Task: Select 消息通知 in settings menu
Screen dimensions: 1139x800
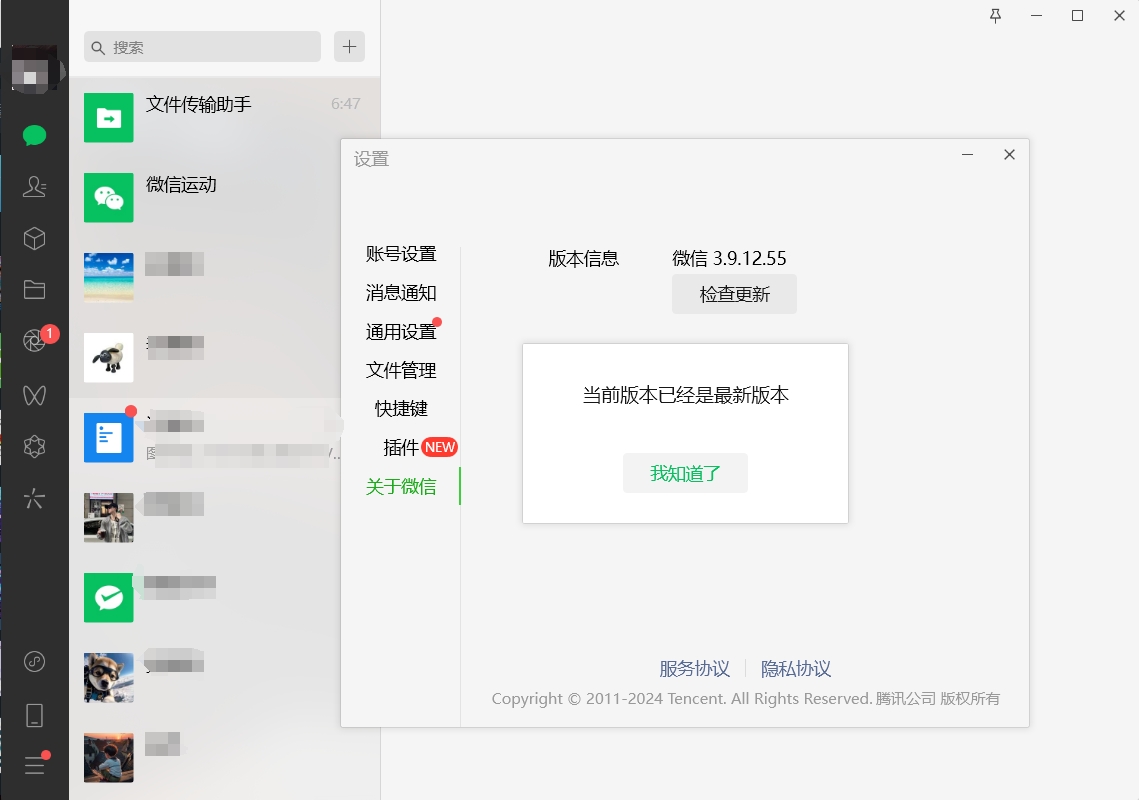Action: click(401, 293)
